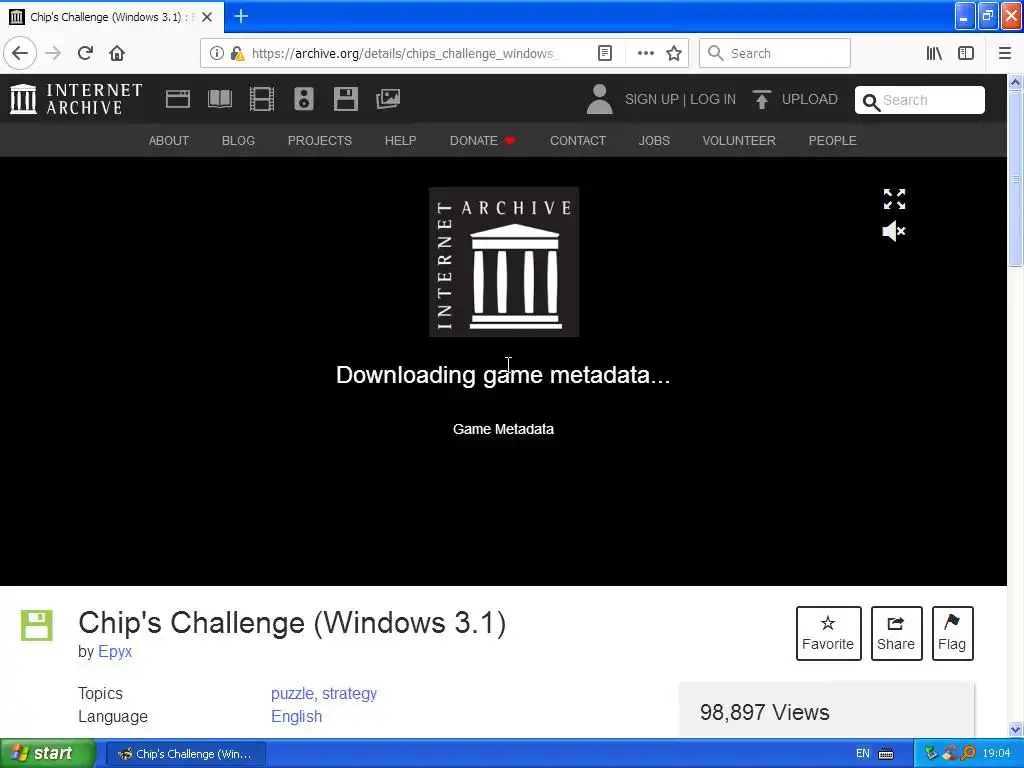Viewport: 1024px width, 768px height.
Task: Open Internet Archive texts book icon
Action: tap(219, 99)
